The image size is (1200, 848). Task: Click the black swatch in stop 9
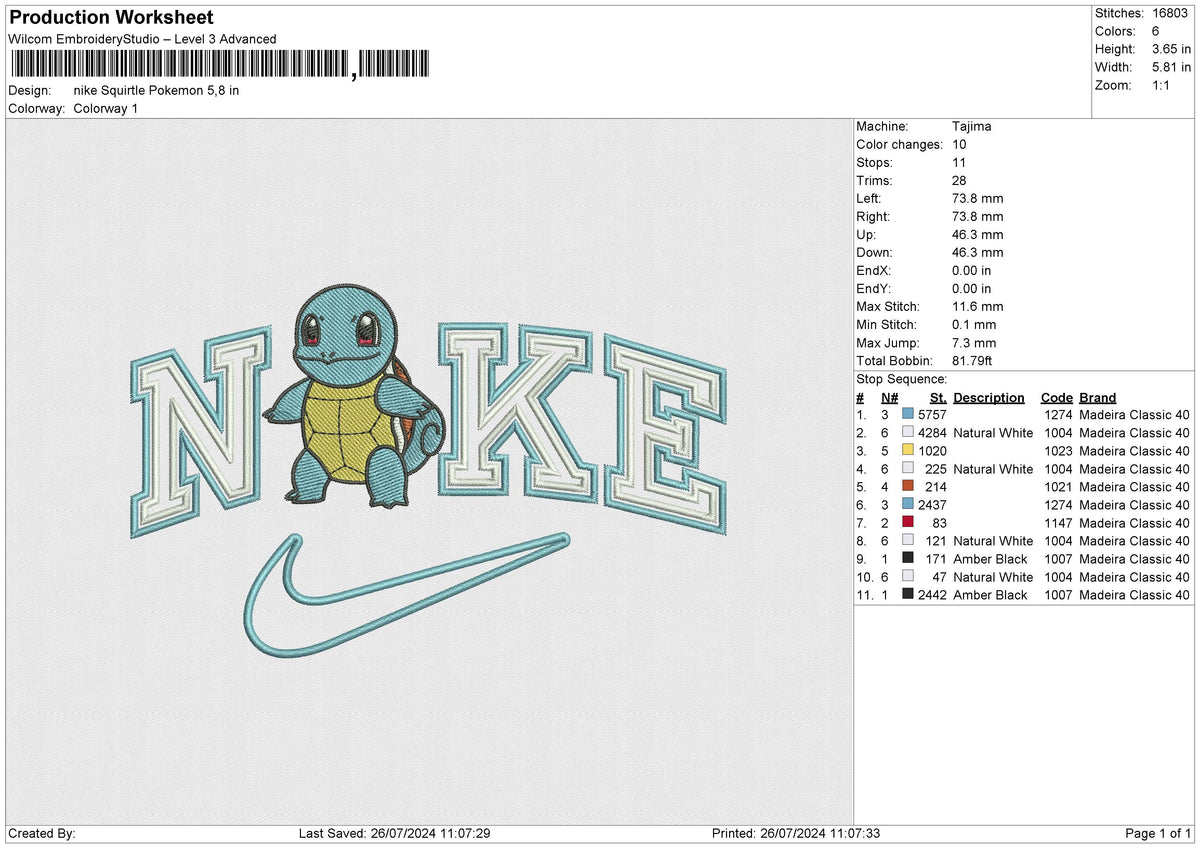coord(908,559)
